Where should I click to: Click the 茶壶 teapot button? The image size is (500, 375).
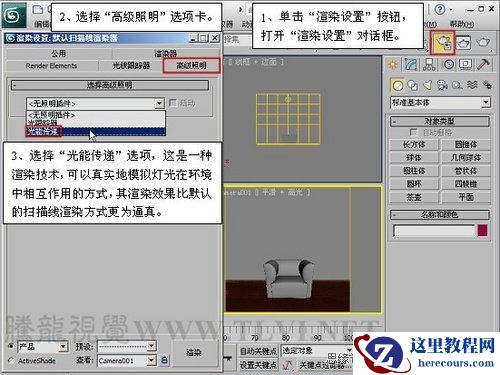[x=414, y=197]
